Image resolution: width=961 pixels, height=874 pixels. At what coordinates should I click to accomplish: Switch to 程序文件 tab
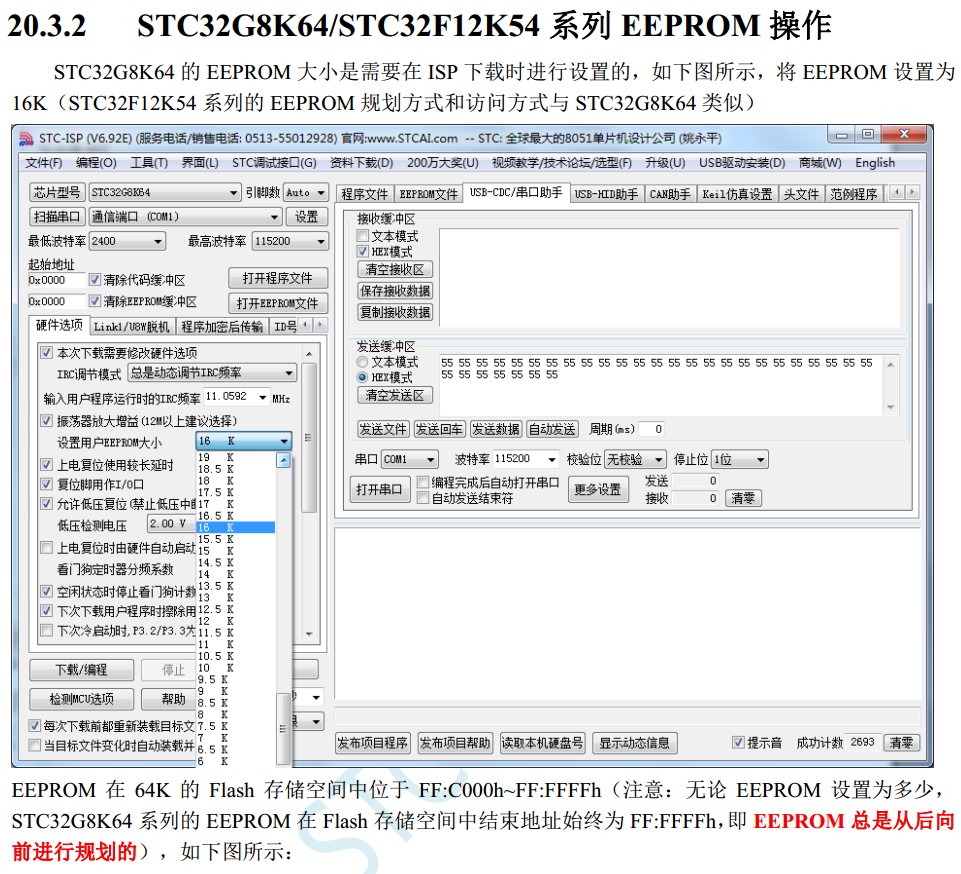coord(365,194)
